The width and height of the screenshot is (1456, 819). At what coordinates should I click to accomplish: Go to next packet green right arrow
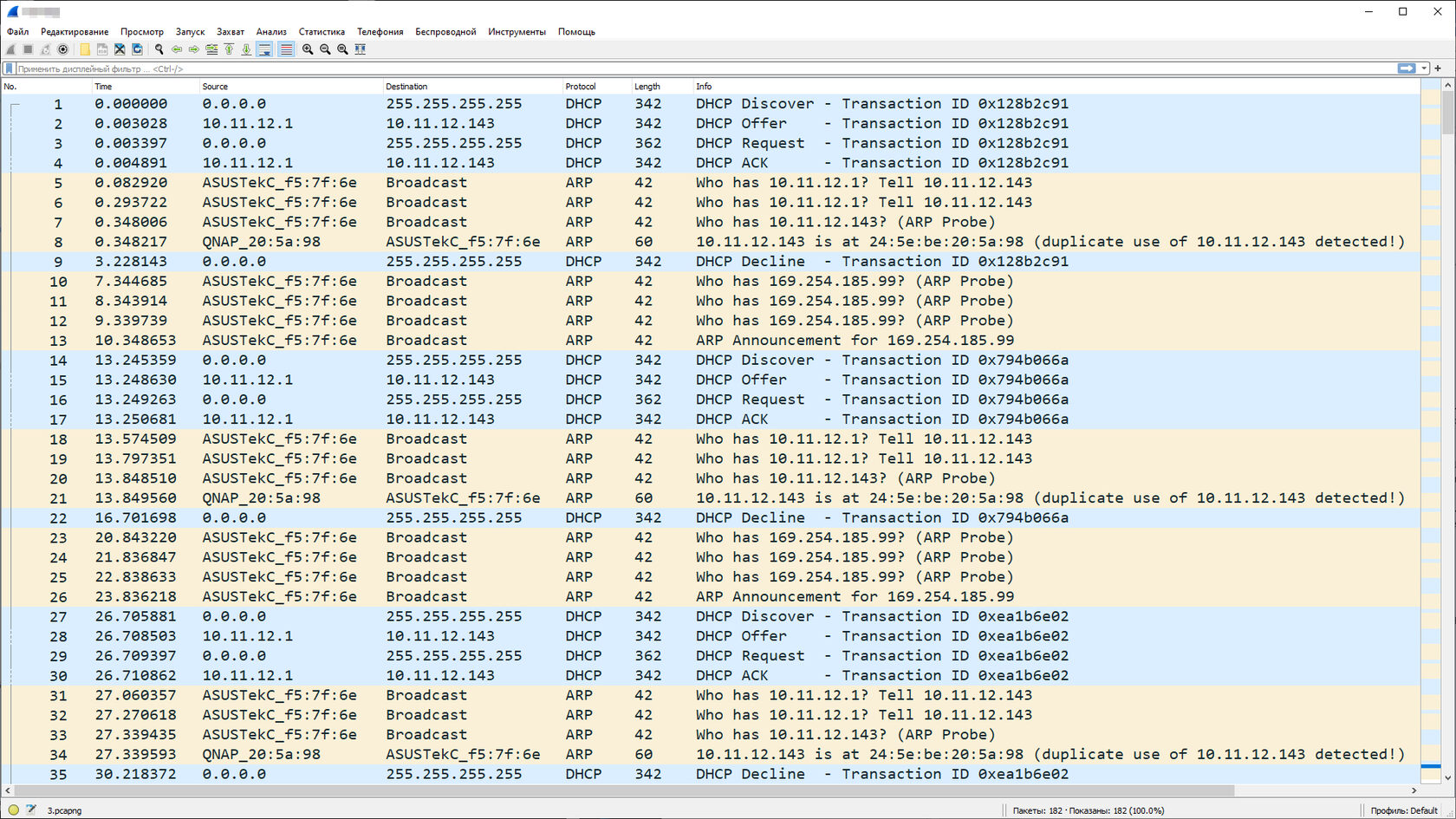coord(194,49)
